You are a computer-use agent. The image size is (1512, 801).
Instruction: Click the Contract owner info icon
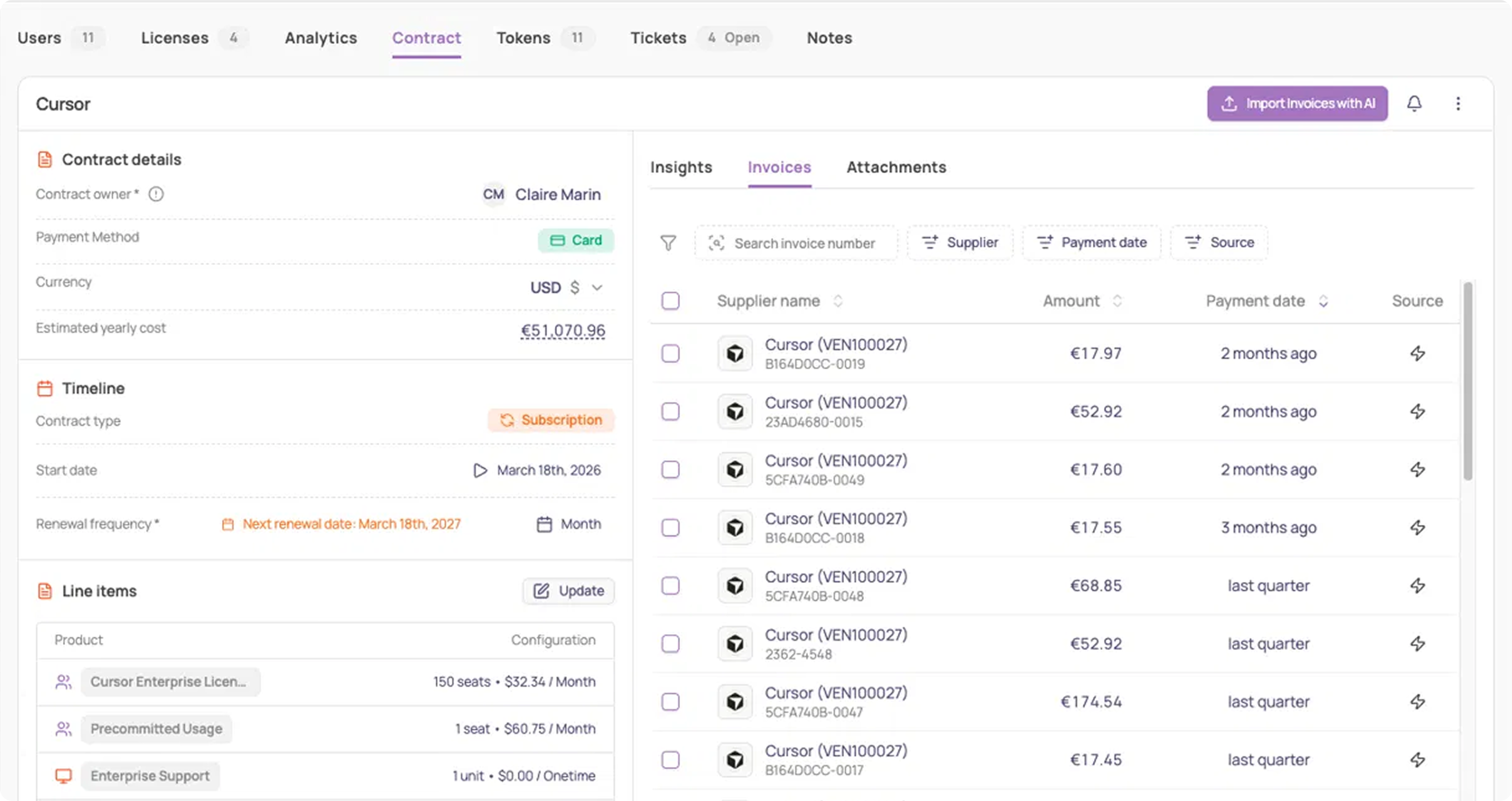(x=156, y=194)
